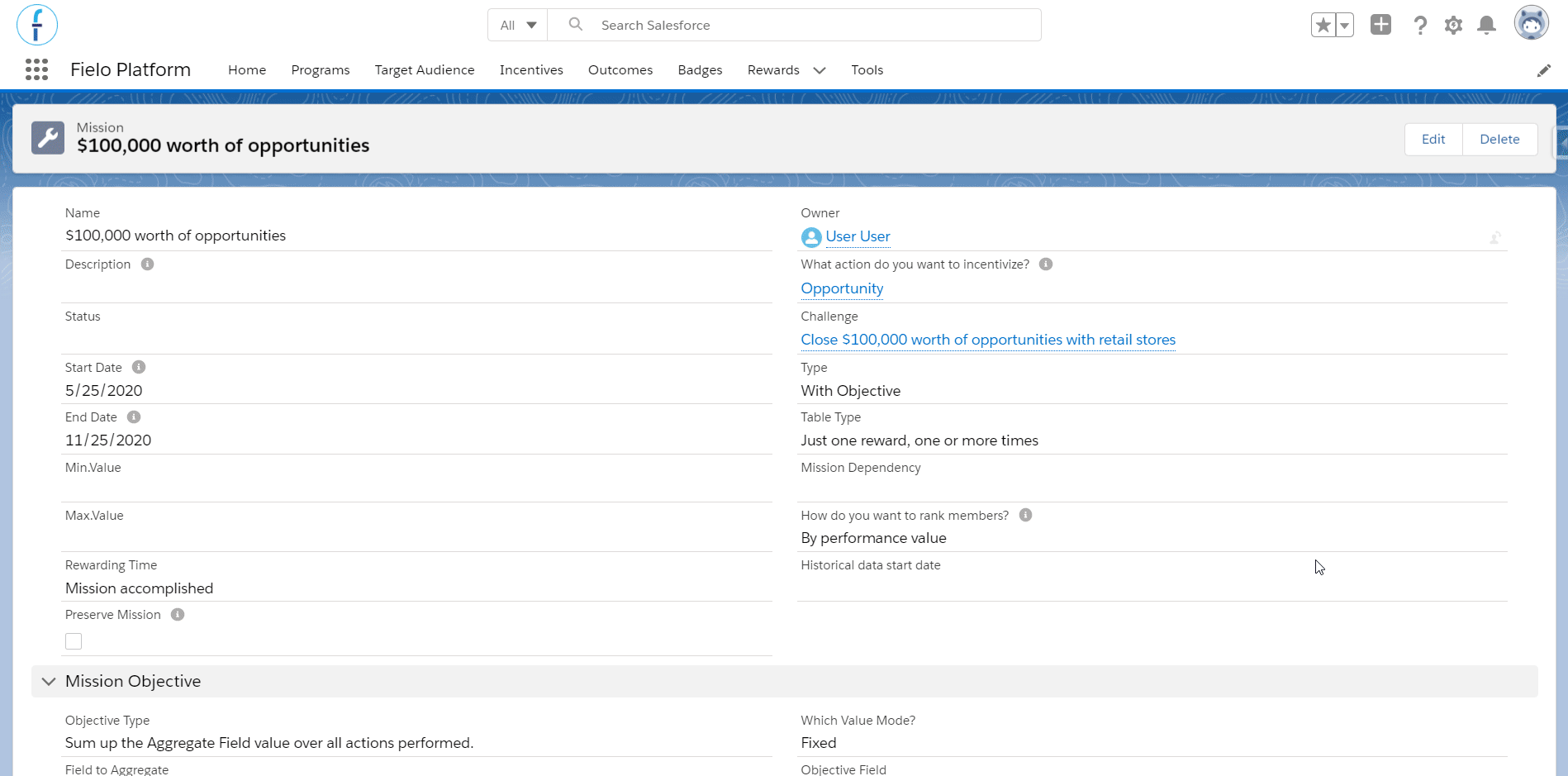Click the owner User User avatar icon
The height and width of the screenshot is (776, 1568).
pyautogui.click(x=811, y=237)
